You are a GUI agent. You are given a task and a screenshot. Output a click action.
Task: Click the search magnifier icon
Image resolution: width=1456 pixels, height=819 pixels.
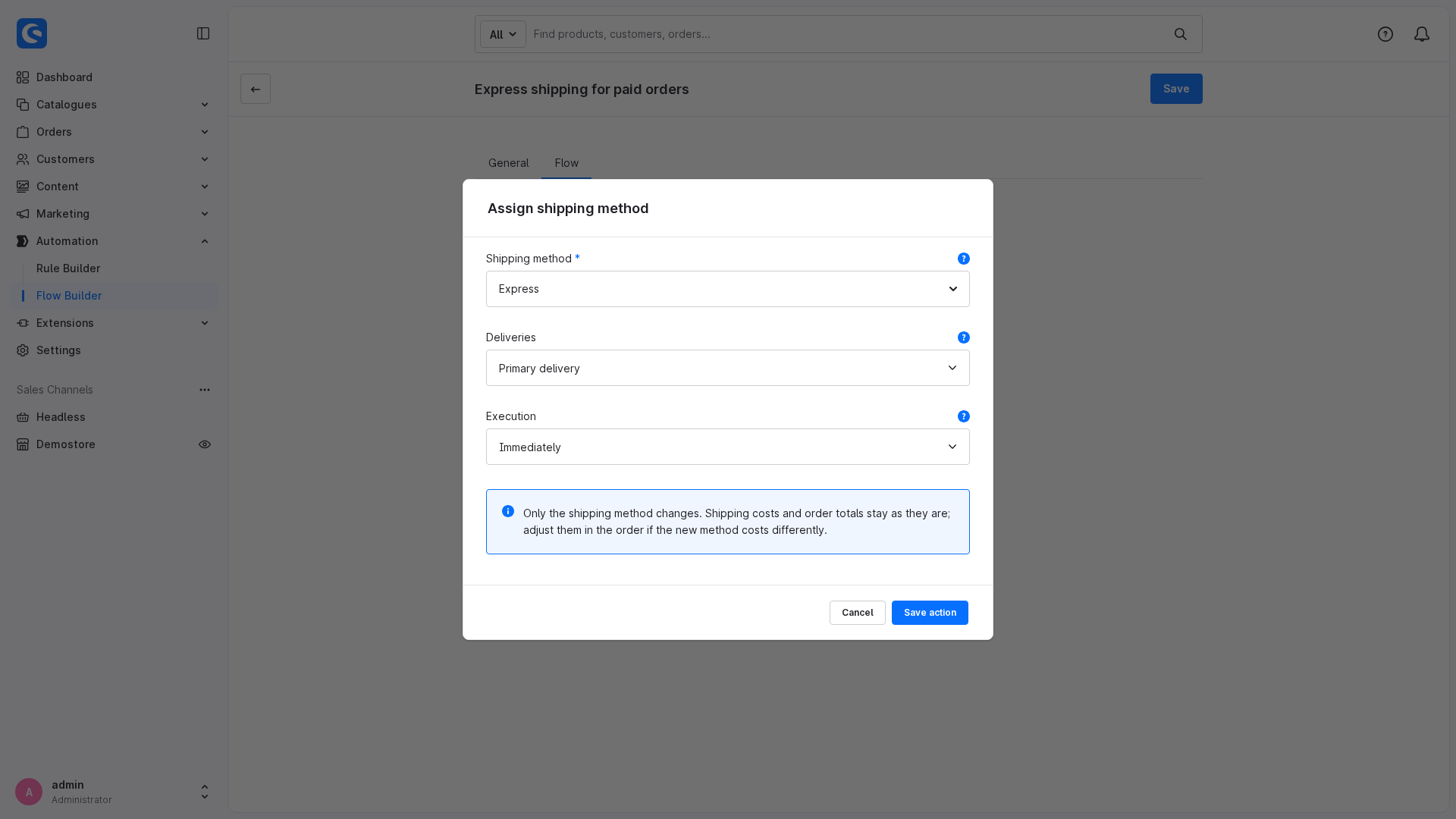click(1181, 34)
